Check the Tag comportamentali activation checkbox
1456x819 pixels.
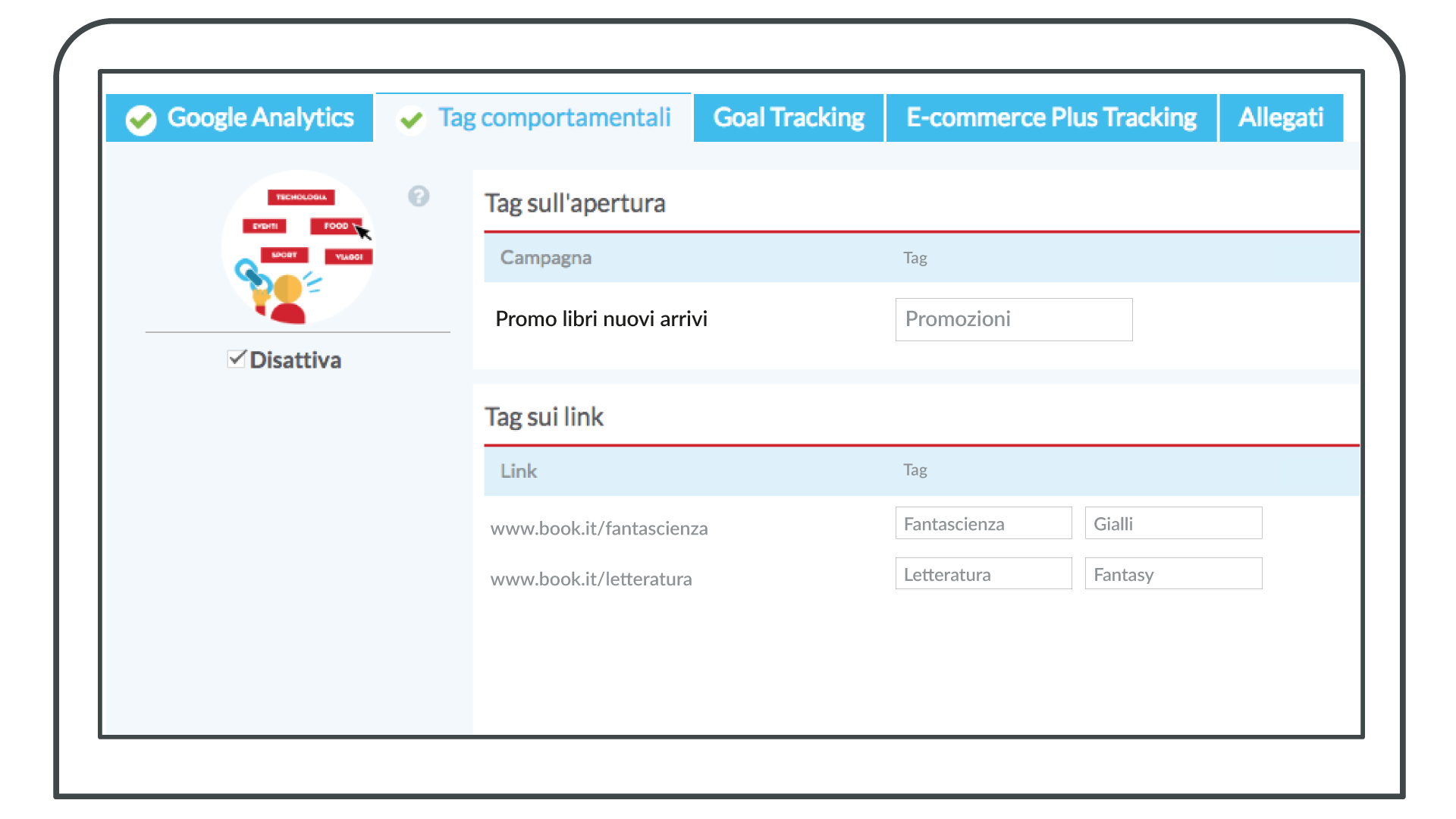[x=235, y=358]
